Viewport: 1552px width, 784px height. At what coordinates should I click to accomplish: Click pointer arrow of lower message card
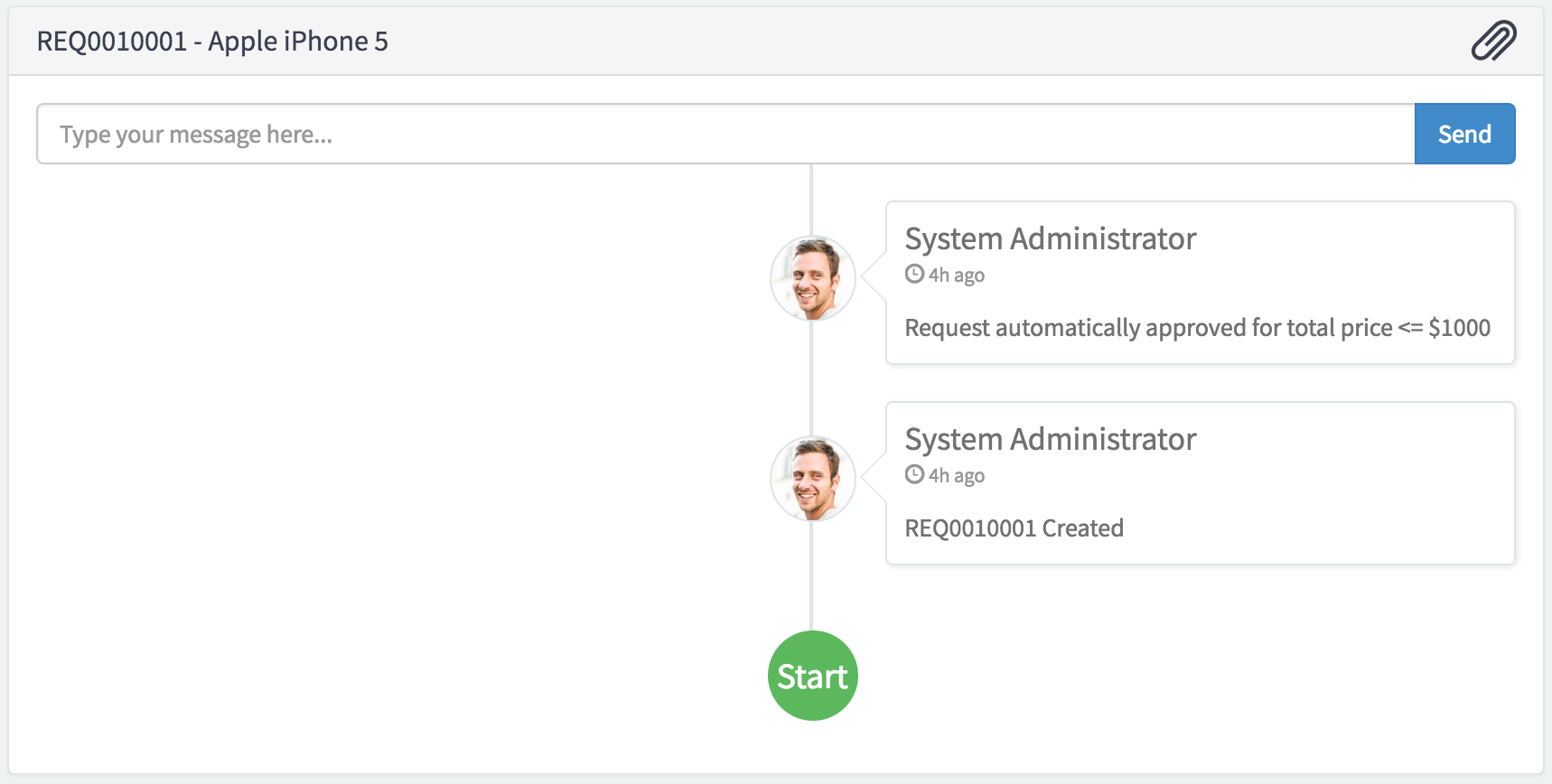click(x=874, y=478)
